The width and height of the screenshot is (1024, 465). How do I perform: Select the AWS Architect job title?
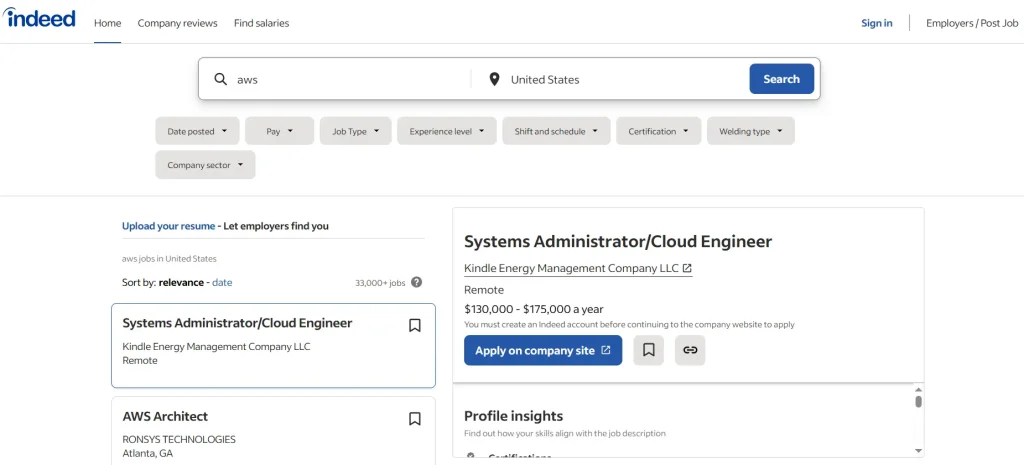165,416
